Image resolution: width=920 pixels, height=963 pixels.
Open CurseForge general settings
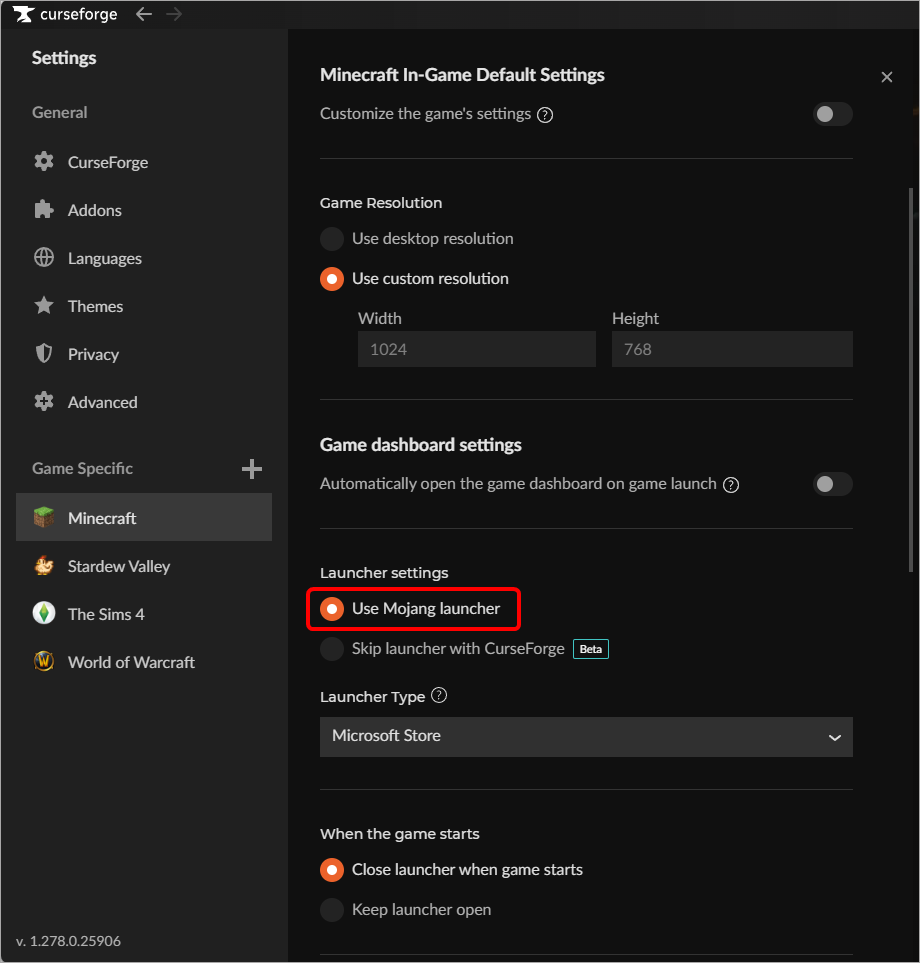[144, 162]
